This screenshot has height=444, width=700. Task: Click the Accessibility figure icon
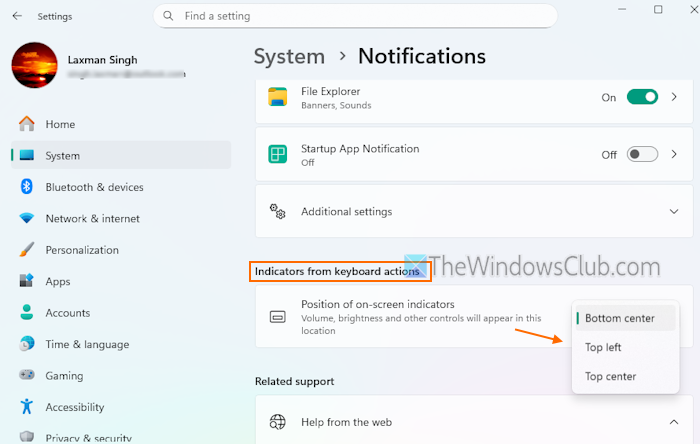tap(27, 407)
